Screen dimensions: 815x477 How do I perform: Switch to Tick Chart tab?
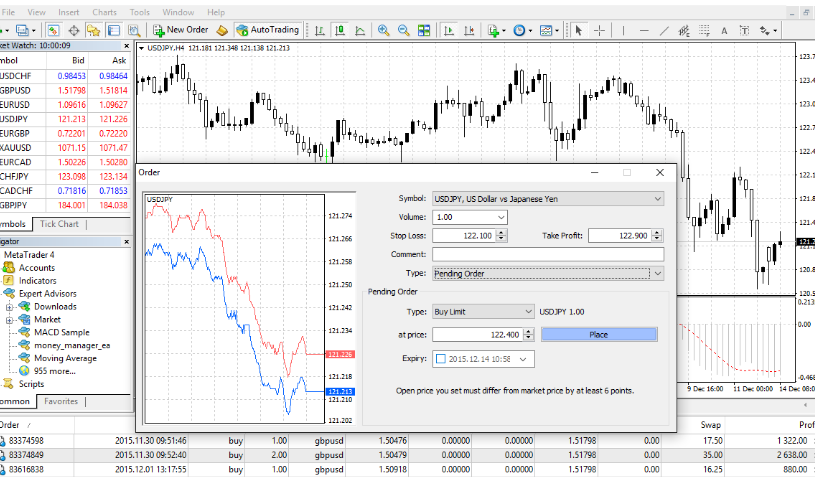tap(59, 224)
